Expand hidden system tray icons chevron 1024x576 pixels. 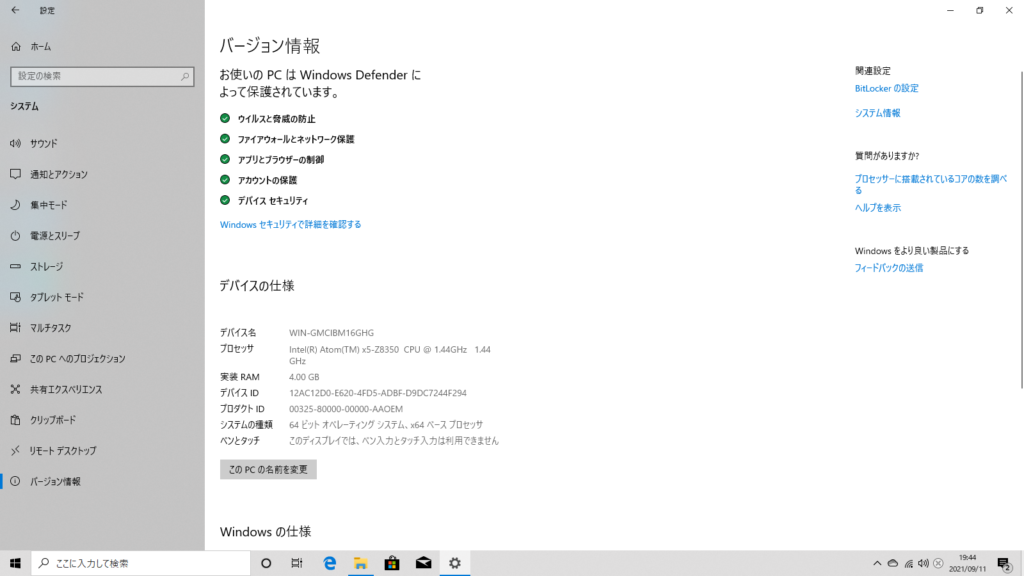[x=877, y=563]
